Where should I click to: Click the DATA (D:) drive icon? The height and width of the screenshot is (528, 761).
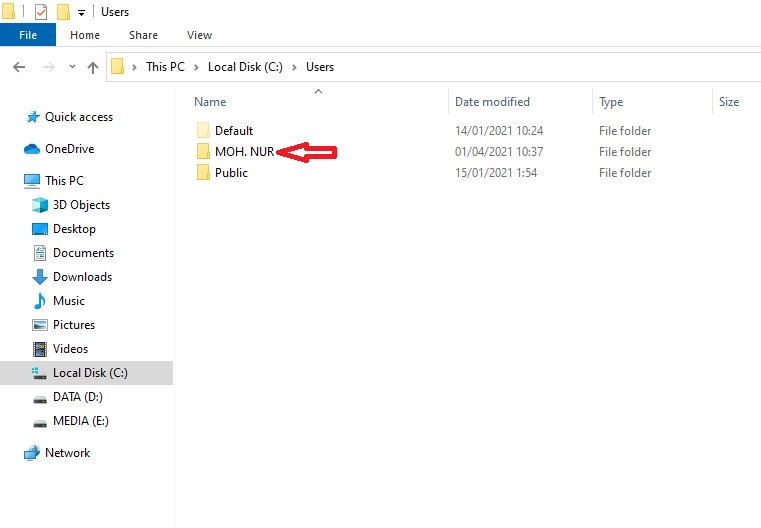(40, 399)
